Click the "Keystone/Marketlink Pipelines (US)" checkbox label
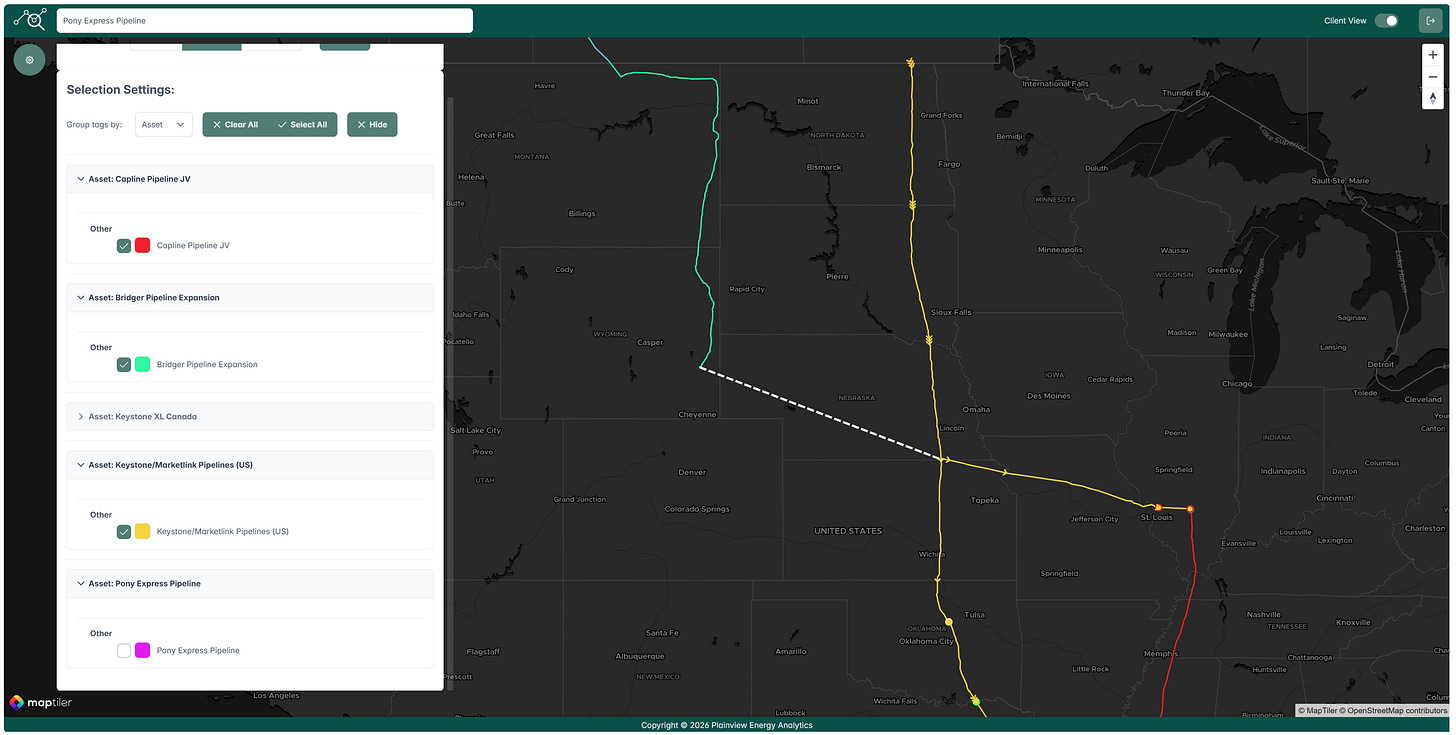 pyautogui.click(x=223, y=531)
